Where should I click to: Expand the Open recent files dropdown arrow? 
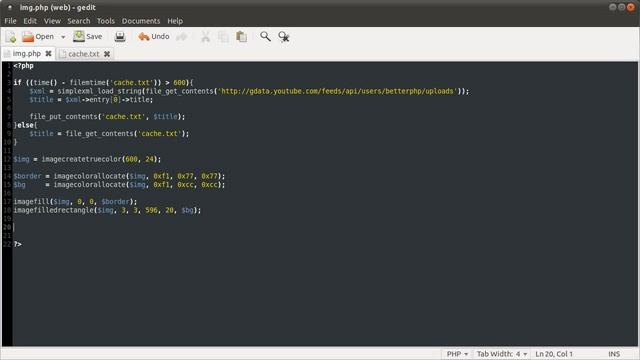coord(63,37)
